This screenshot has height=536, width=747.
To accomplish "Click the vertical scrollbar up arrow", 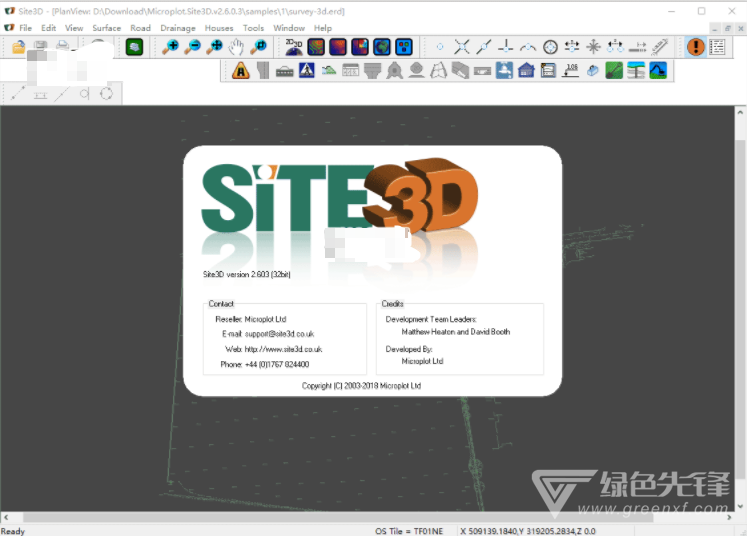I will click(x=740, y=112).
